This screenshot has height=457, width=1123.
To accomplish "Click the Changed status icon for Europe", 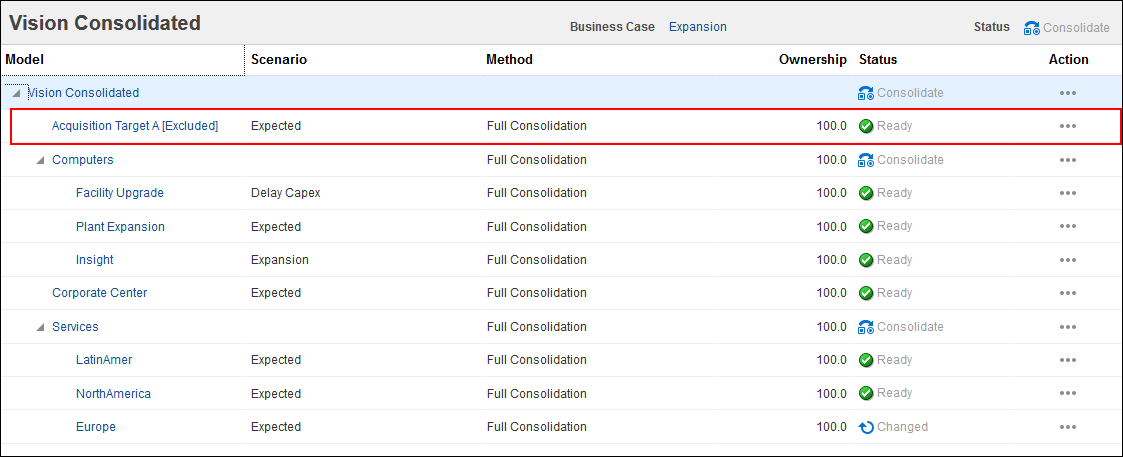I will tap(866, 427).
